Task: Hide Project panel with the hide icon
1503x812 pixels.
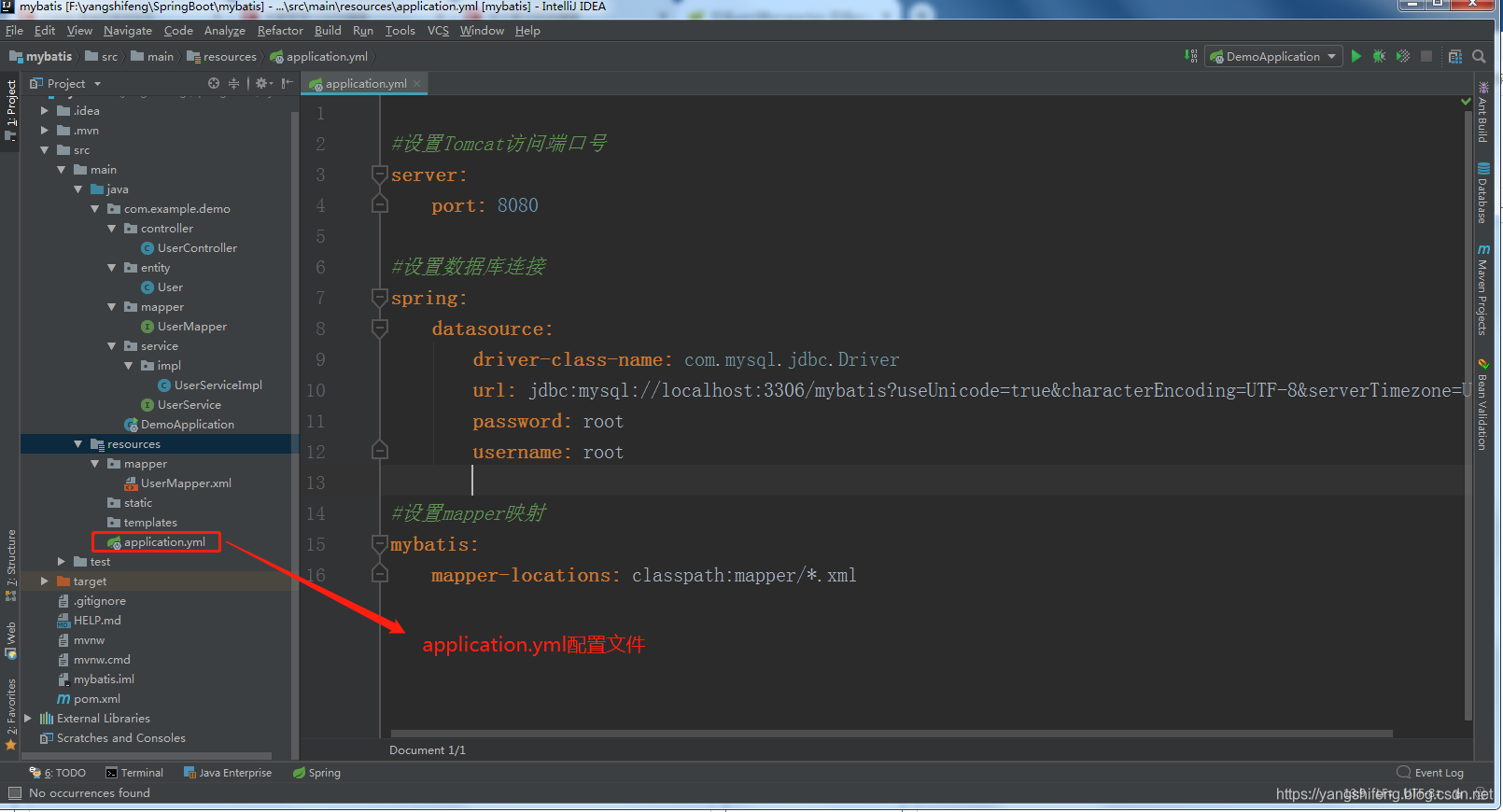Action: 287,83
